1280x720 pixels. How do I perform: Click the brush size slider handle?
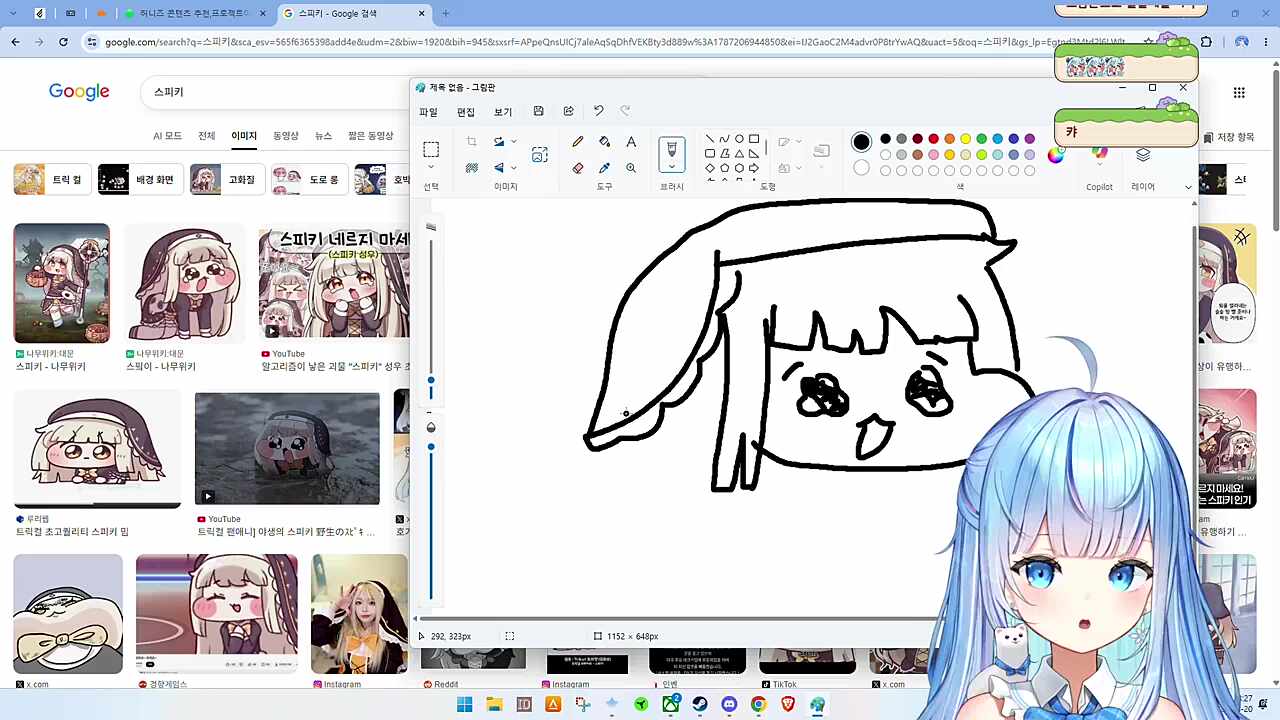[x=431, y=381]
